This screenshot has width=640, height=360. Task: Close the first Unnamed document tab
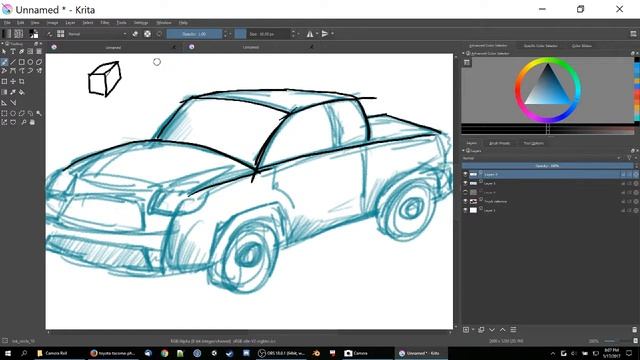(174, 47)
